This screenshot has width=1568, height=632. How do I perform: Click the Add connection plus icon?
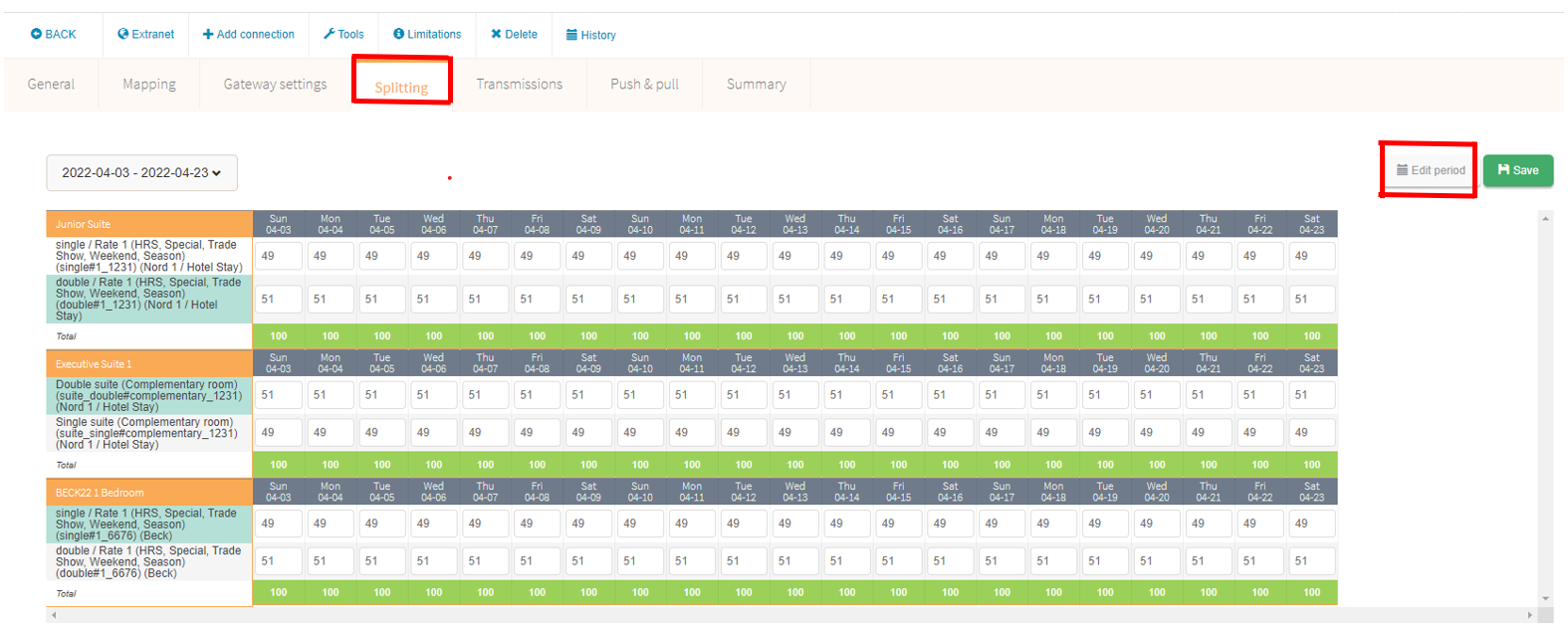coord(208,34)
